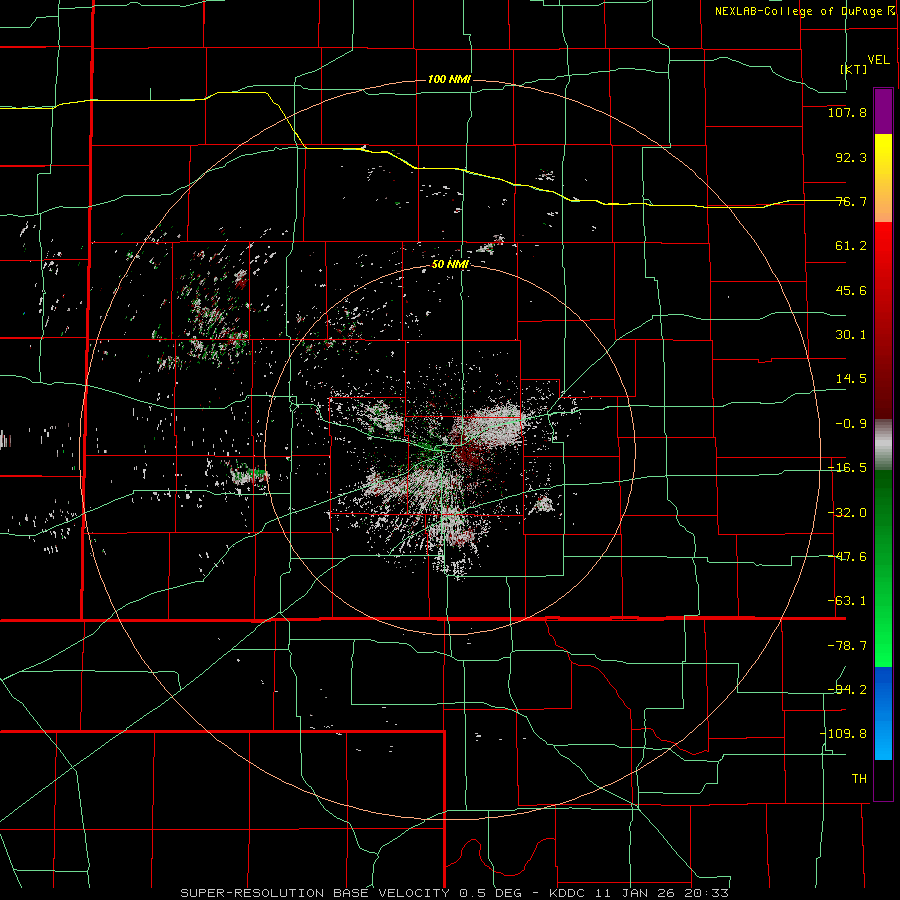Click the -63.1 velocity scale value
Screen dimensions: 900x900
(847, 601)
